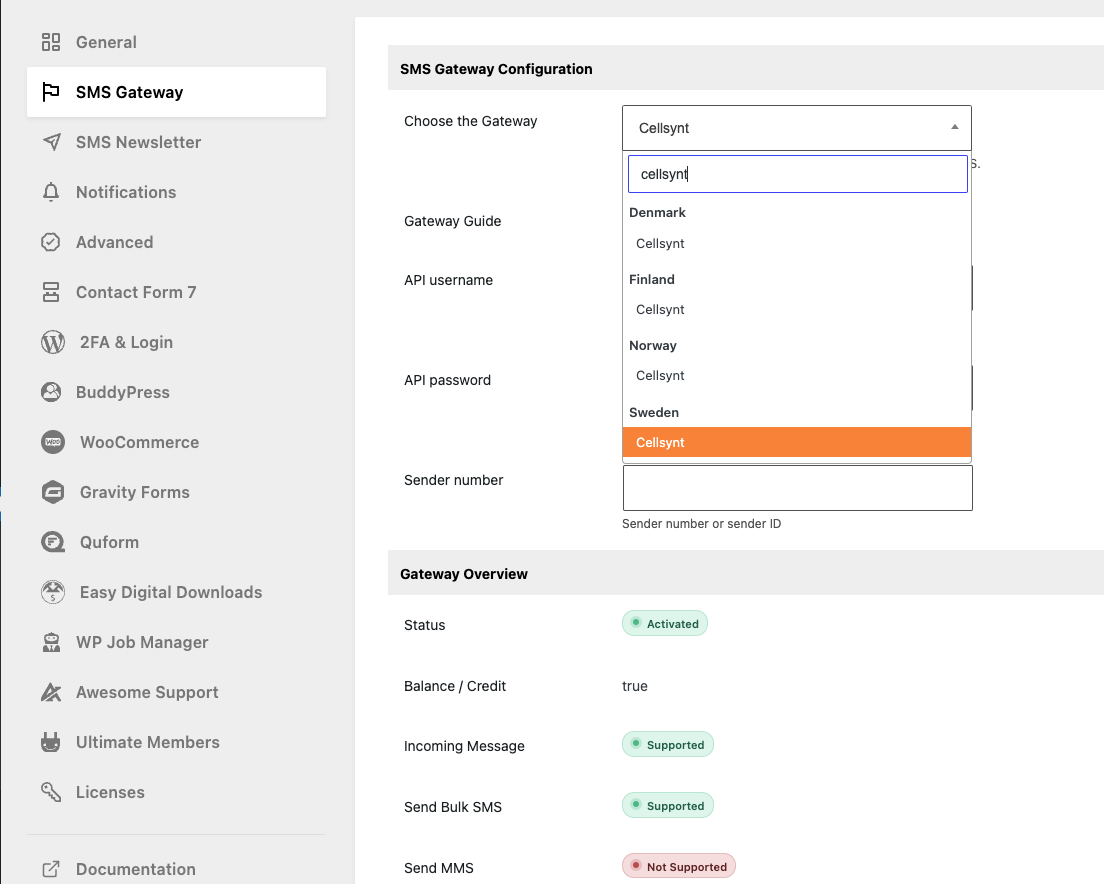Click the API password label
Image resolution: width=1104 pixels, height=886 pixels.
[x=448, y=380]
